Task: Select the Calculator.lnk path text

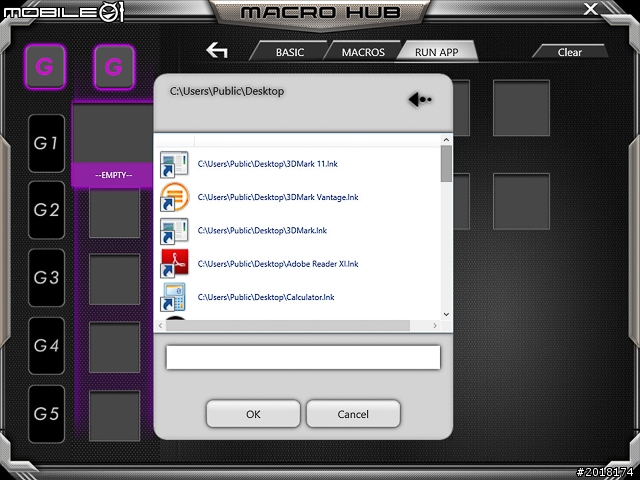Action: coord(266,297)
